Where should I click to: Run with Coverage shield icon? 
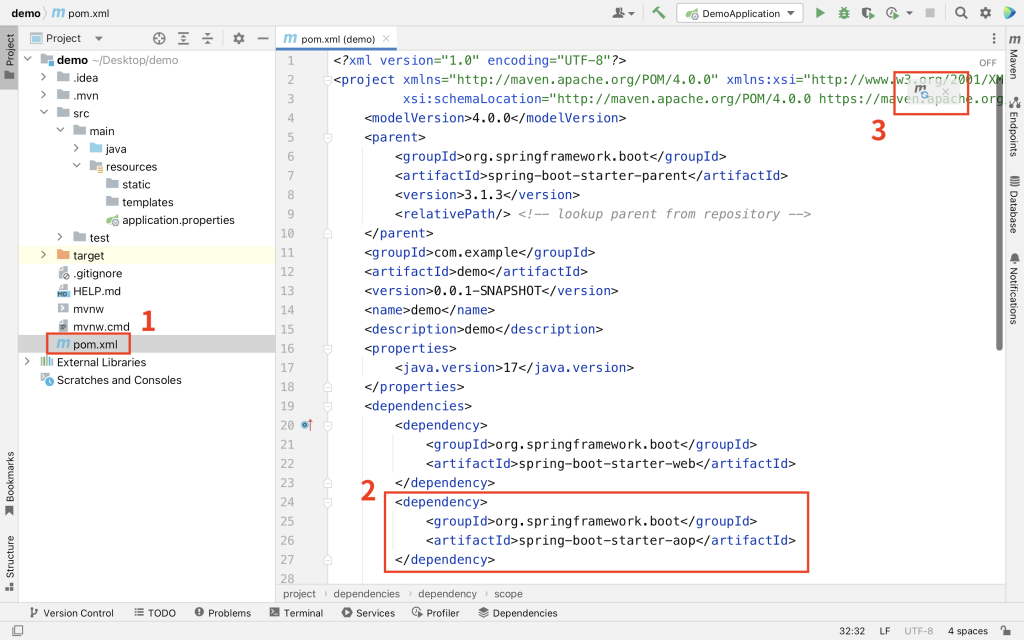pyautogui.click(x=867, y=13)
